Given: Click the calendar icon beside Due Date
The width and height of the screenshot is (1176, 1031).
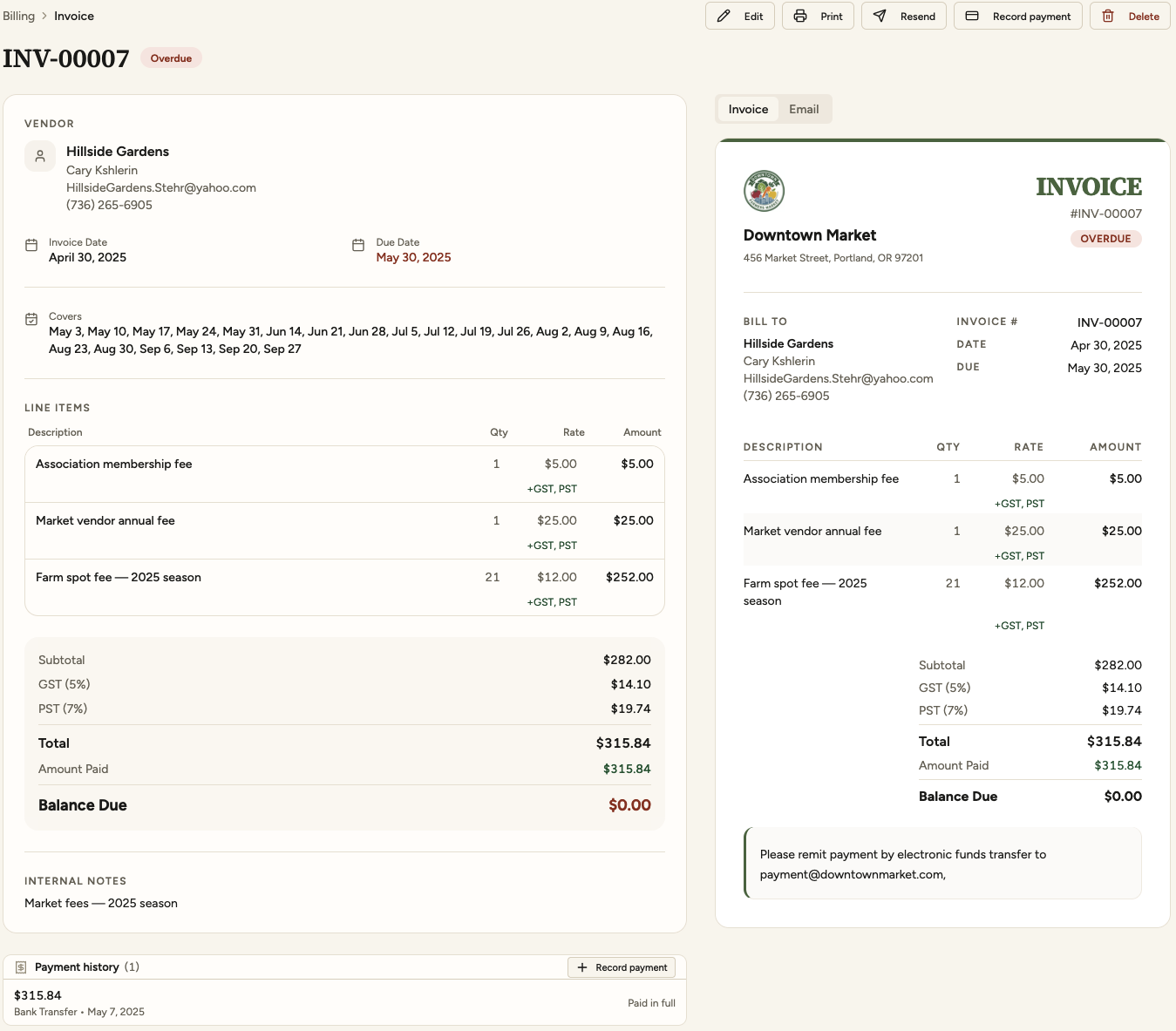Looking at the screenshot, I should pyautogui.click(x=358, y=245).
